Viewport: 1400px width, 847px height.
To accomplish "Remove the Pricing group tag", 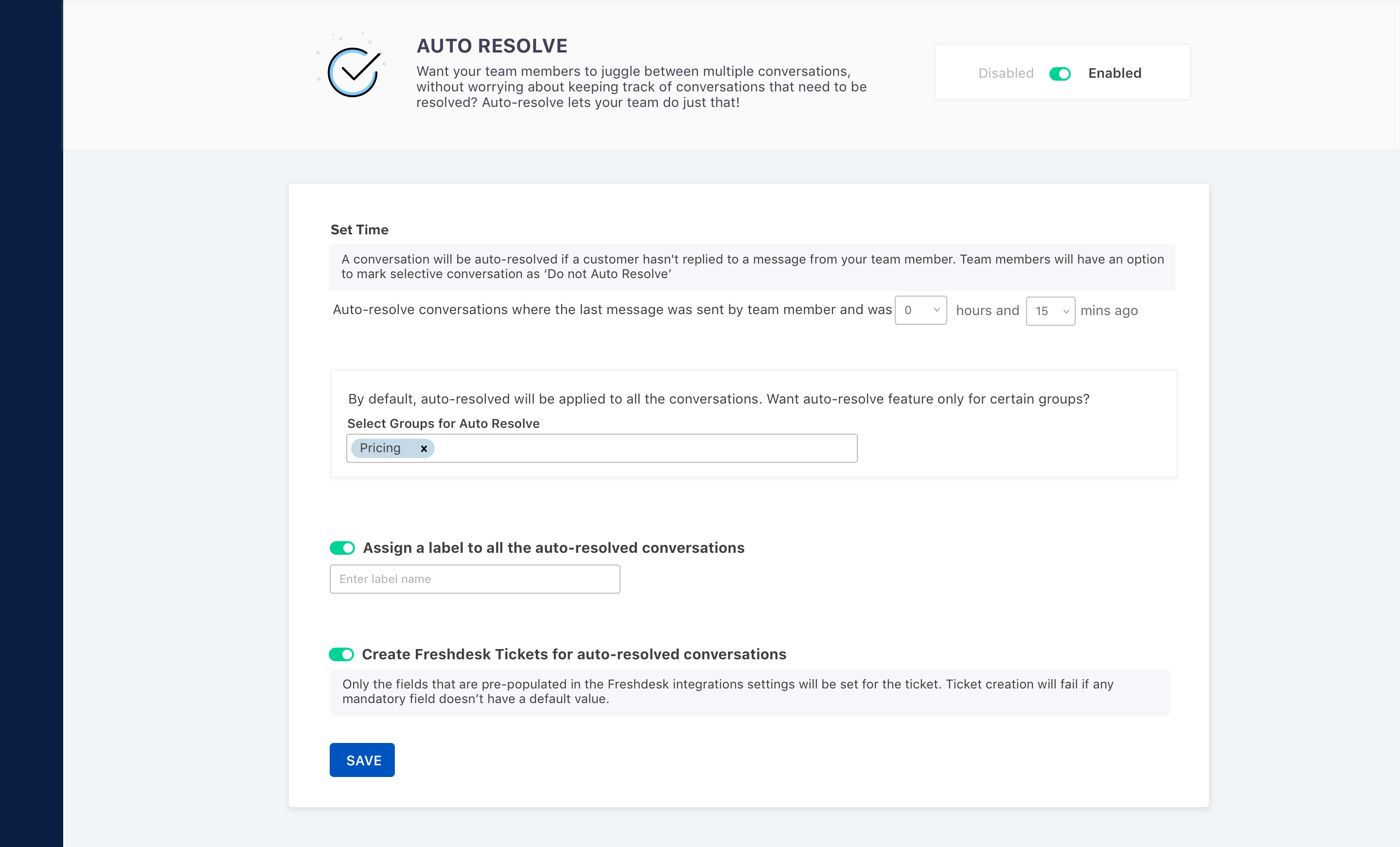I will tap(423, 448).
